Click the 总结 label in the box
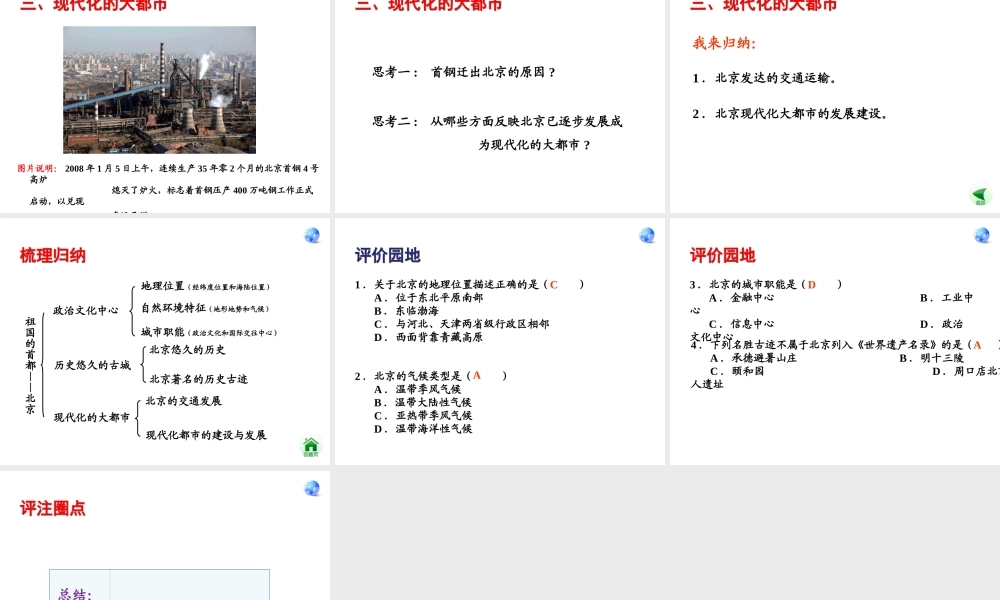 [75, 593]
